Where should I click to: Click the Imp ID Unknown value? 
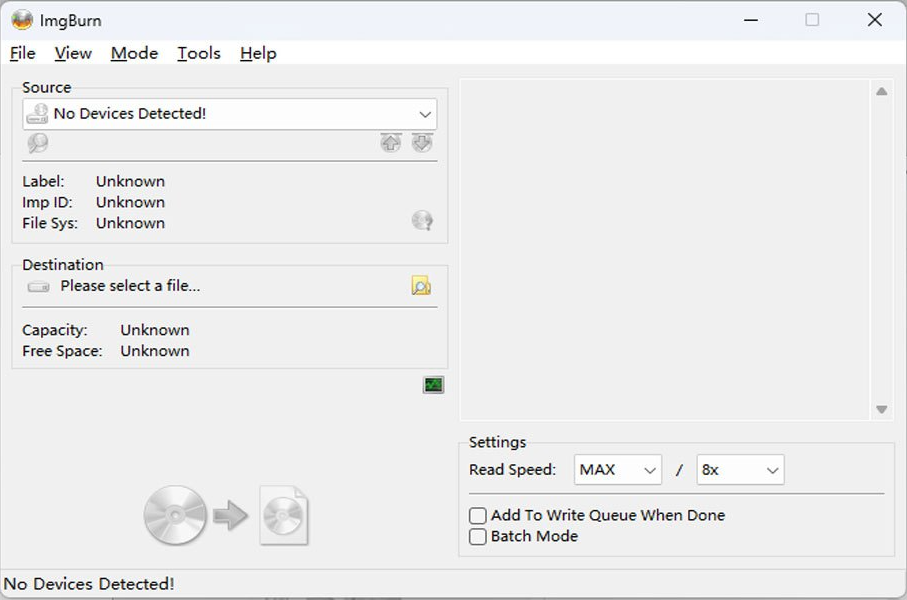(x=130, y=202)
